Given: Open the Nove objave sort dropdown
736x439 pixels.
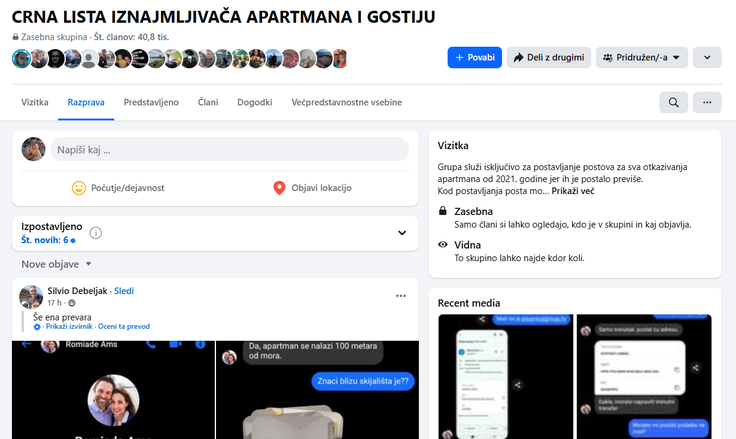Looking at the screenshot, I should pyautogui.click(x=56, y=264).
